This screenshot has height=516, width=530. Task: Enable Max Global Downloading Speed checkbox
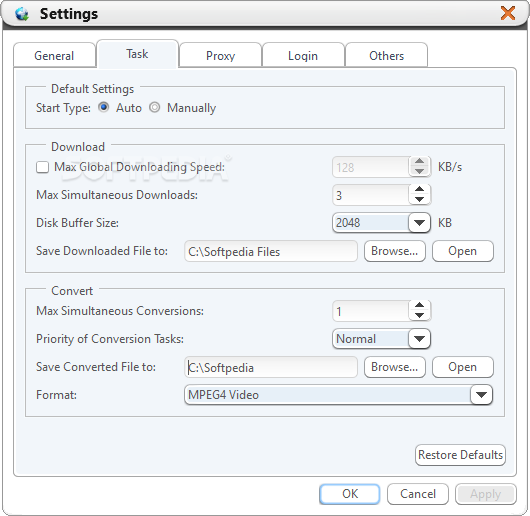[x=42, y=167]
